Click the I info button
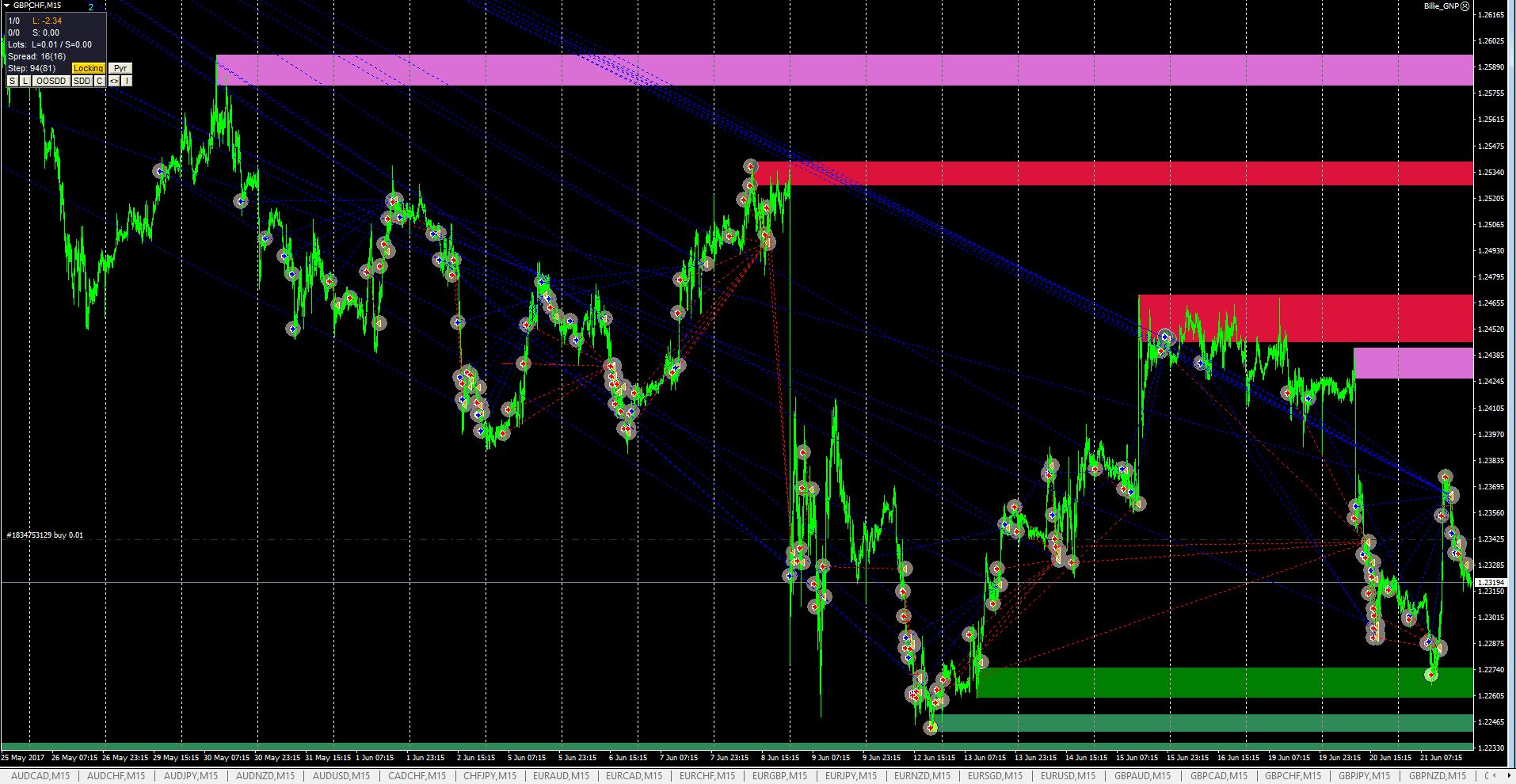 click(127, 81)
